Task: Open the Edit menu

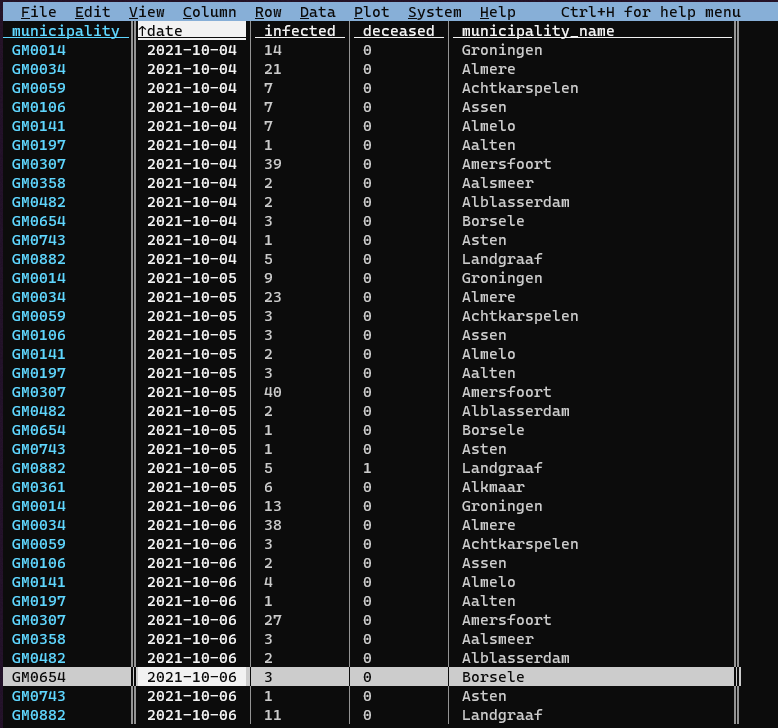Action: coord(92,12)
